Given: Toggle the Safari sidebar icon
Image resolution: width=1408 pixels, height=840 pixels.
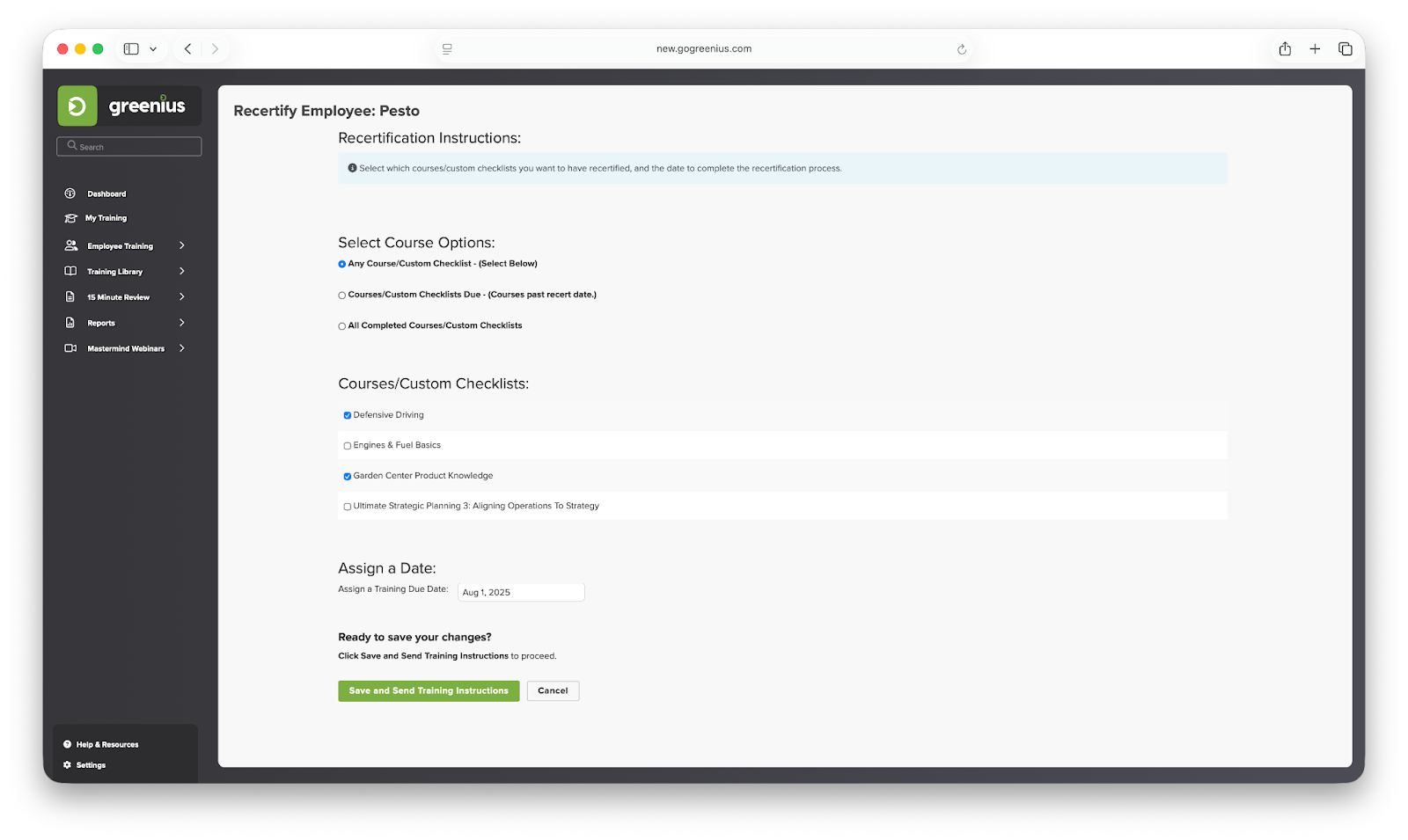Looking at the screenshot, I should (131, 49).
